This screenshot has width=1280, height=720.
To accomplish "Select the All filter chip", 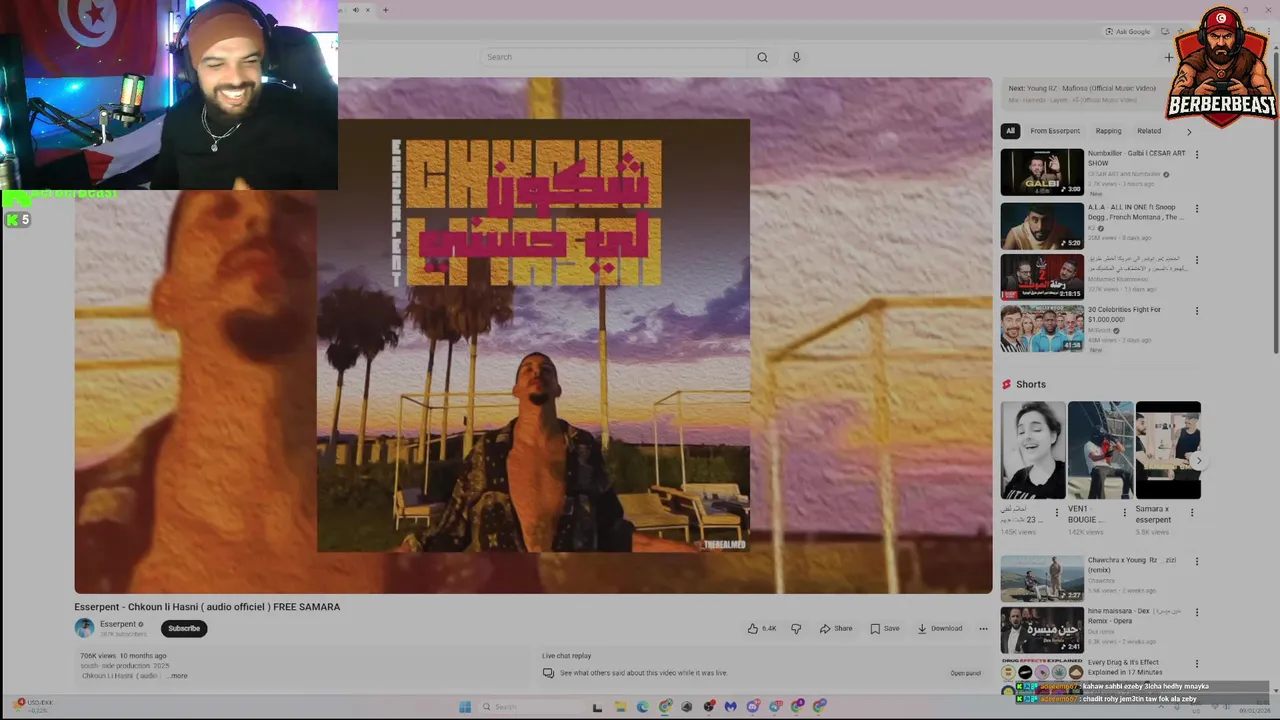I will 1010,131.
